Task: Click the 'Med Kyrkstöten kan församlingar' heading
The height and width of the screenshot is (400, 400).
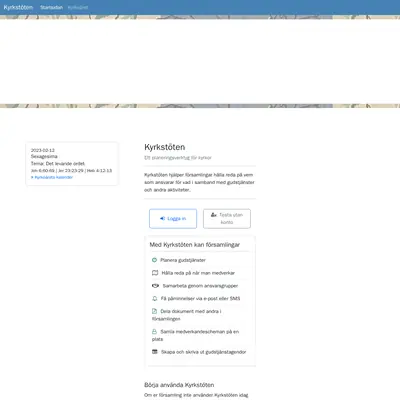Action: (195, 245)
